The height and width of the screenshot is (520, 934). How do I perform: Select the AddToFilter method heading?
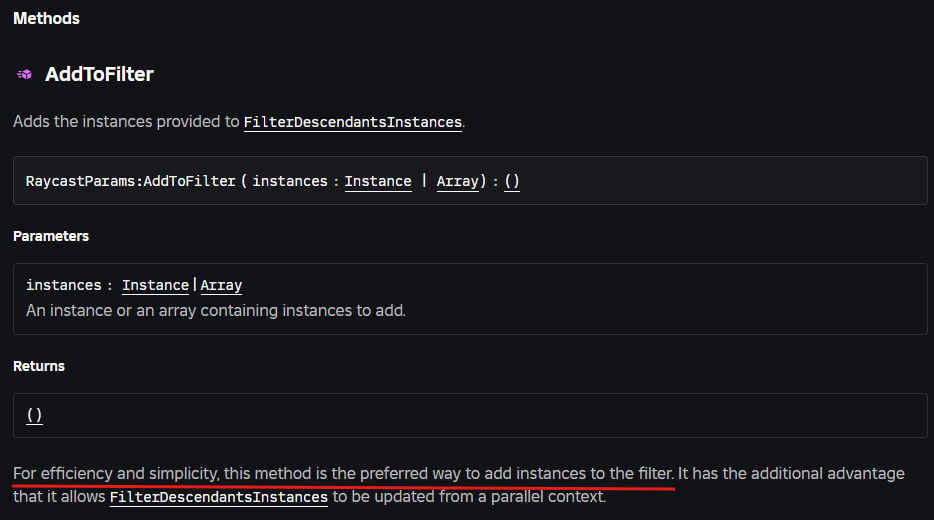coord(99,75)
